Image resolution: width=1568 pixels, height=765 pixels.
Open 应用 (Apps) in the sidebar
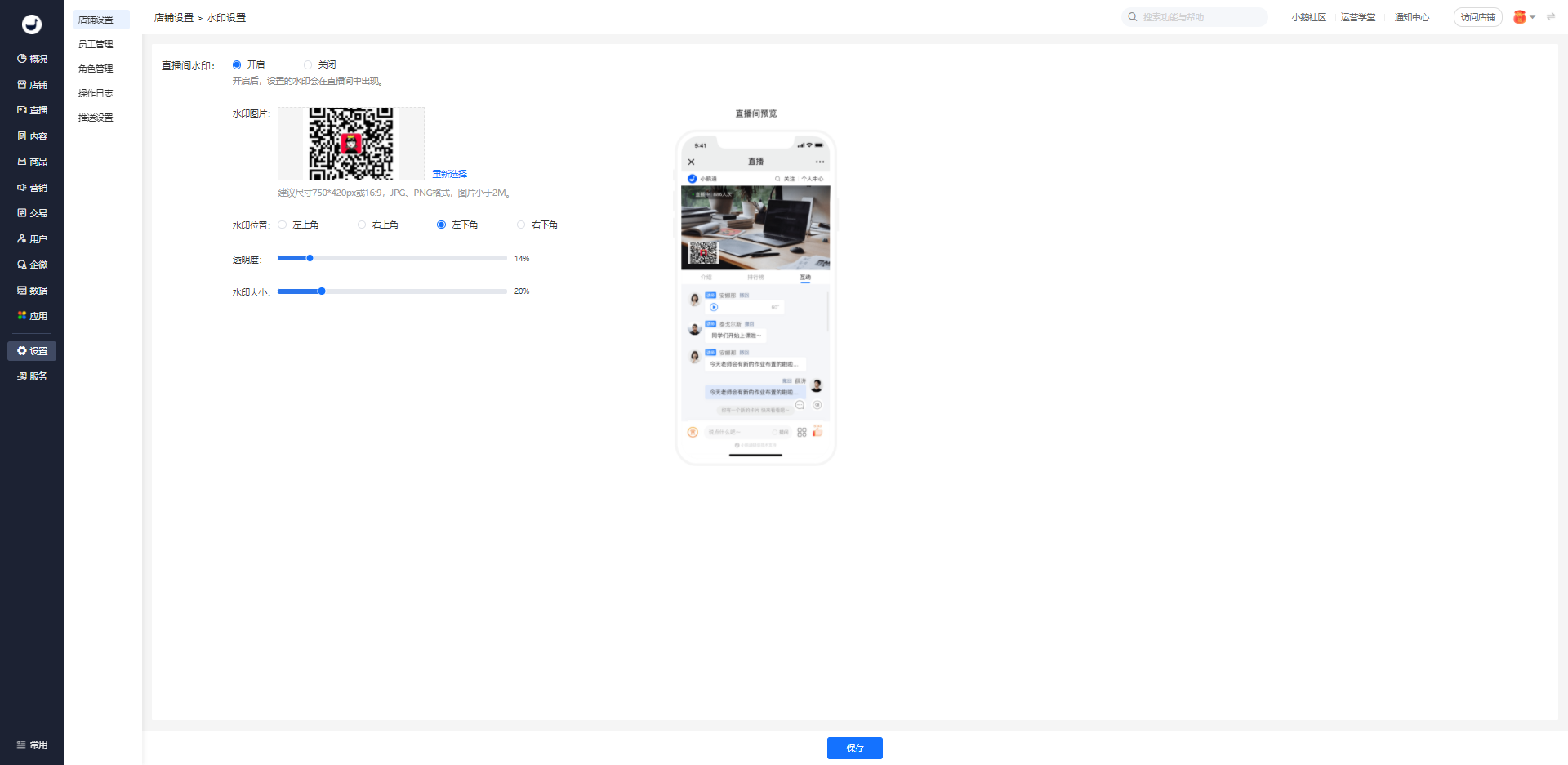point(32,316)
